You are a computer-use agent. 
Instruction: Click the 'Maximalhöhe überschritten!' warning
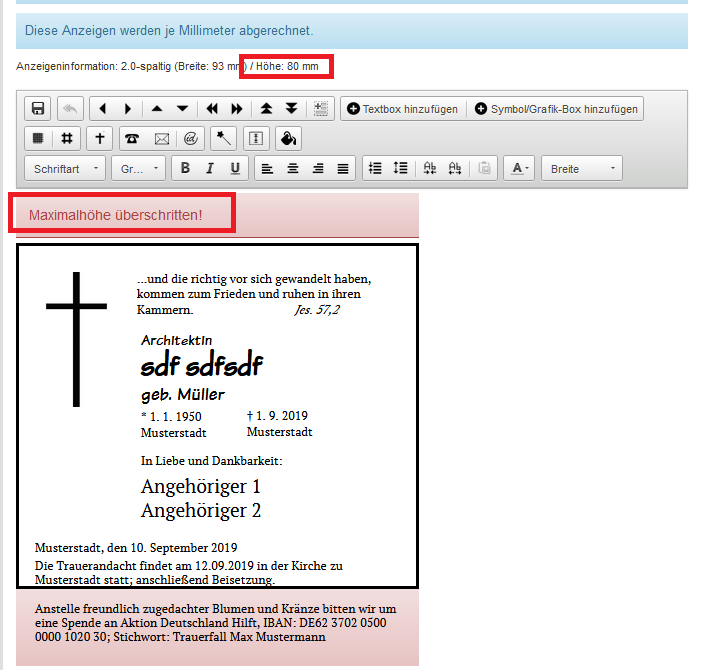(x=116, y=215)
